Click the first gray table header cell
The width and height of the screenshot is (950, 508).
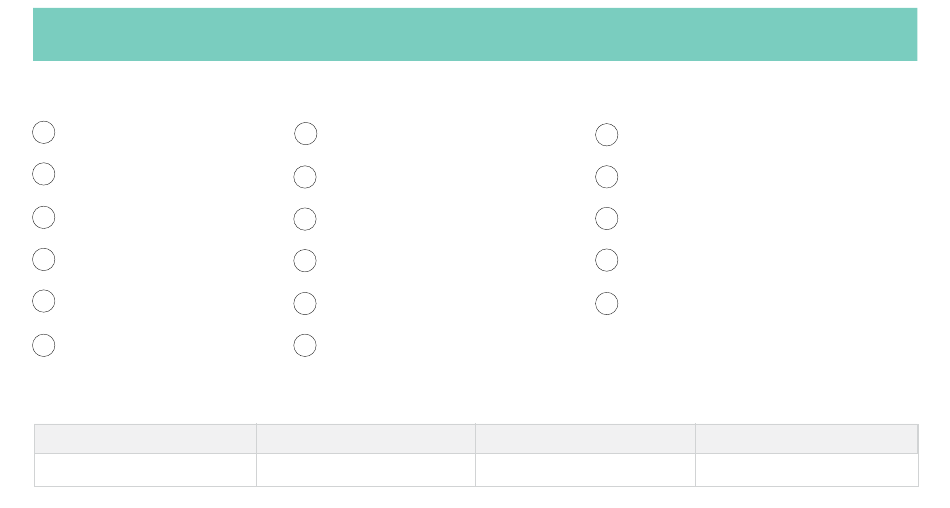click(145, 439)
